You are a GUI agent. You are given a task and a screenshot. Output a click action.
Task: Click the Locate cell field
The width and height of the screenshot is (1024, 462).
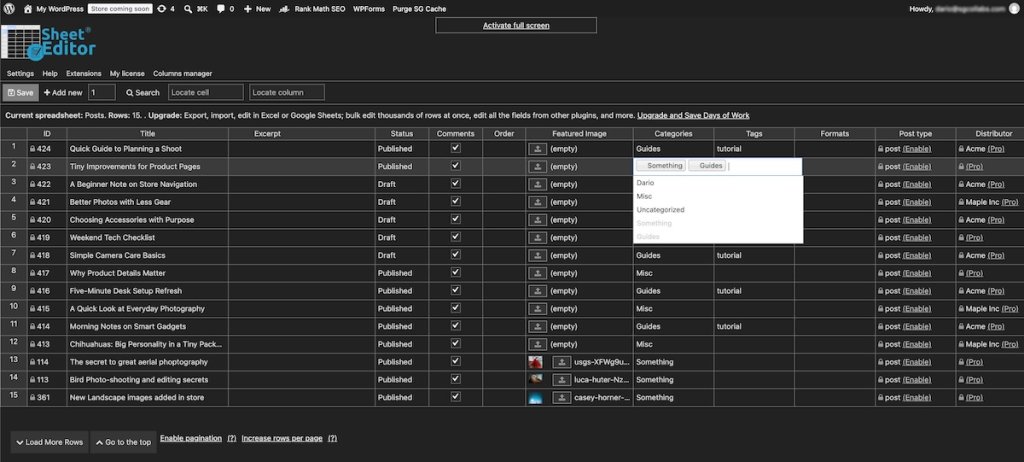206,93
